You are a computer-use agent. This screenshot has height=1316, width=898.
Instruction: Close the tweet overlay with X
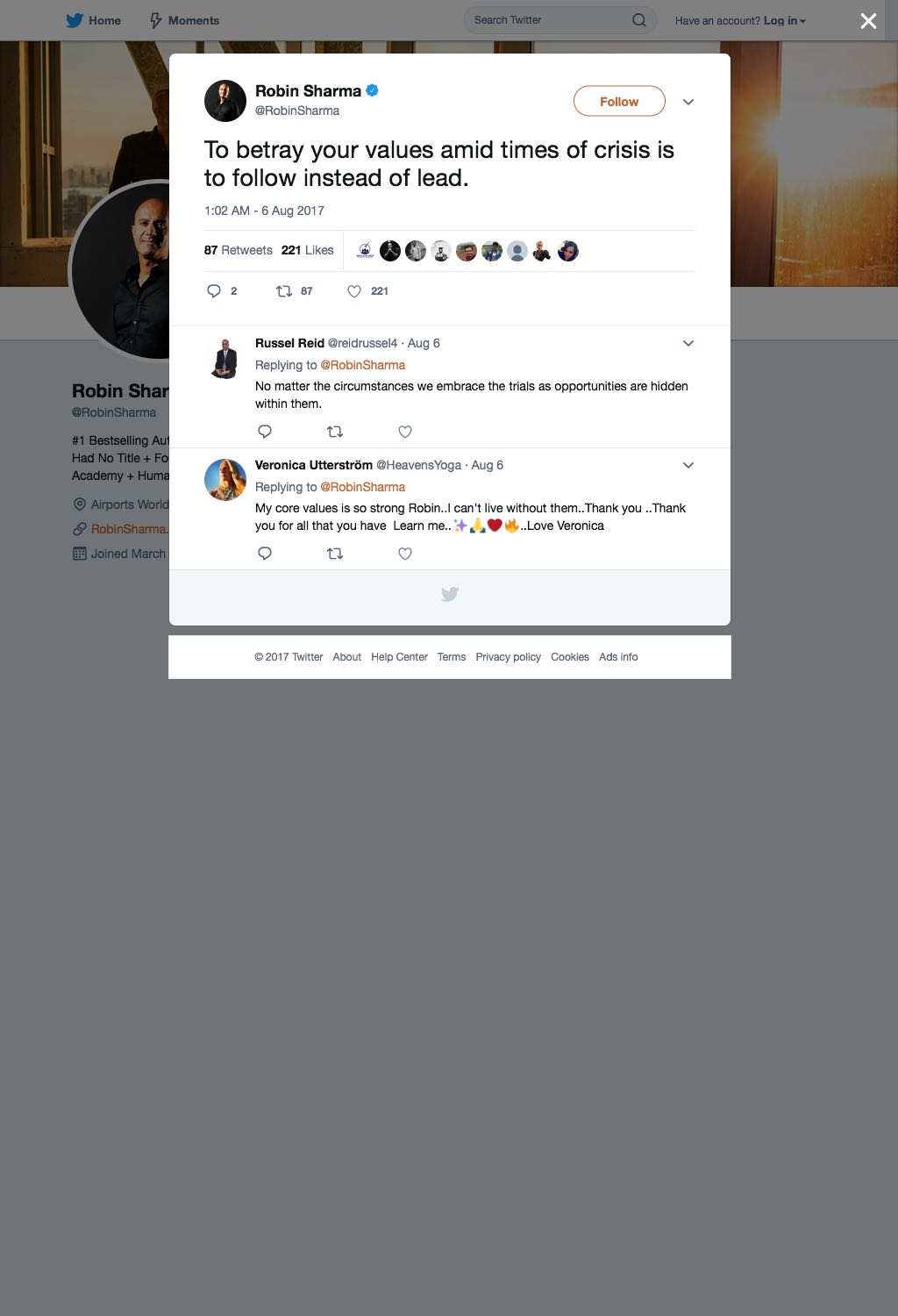pyautogui.click(x=868, y=21)
